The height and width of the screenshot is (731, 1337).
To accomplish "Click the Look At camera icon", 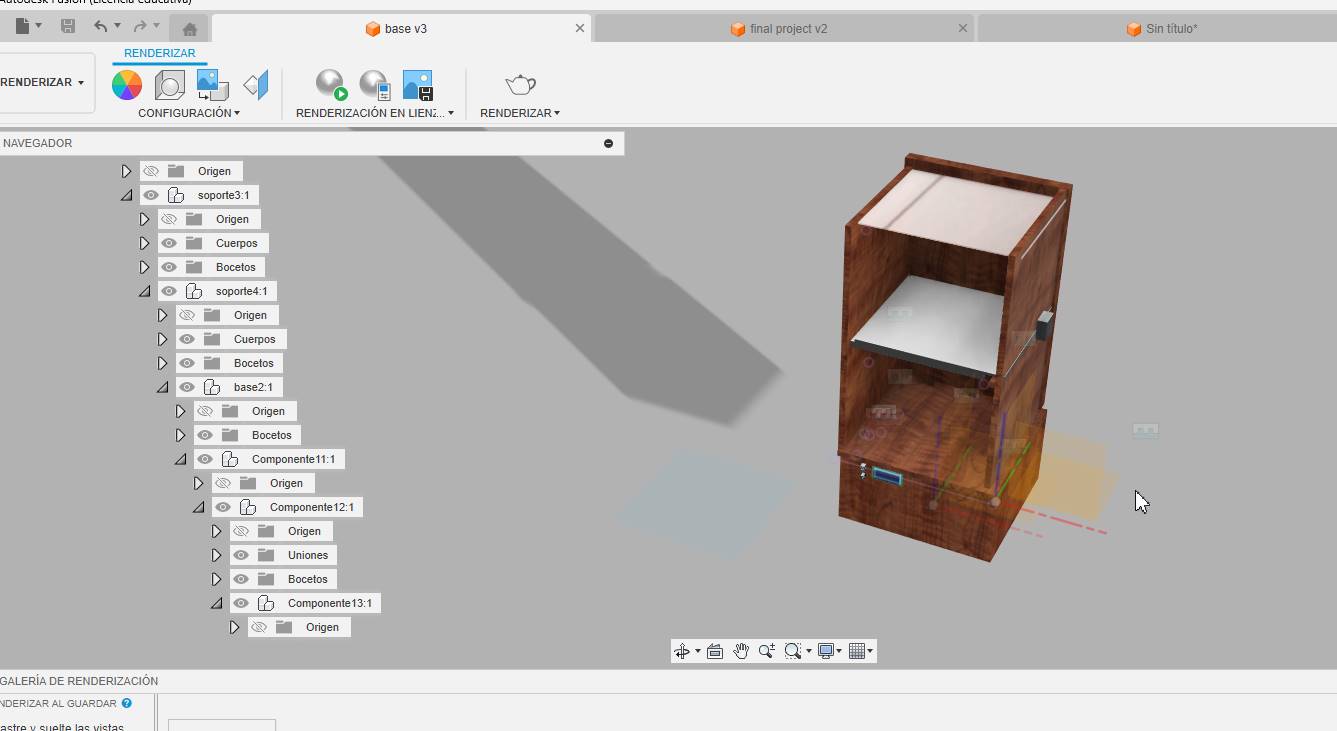I will coord(714,651).
